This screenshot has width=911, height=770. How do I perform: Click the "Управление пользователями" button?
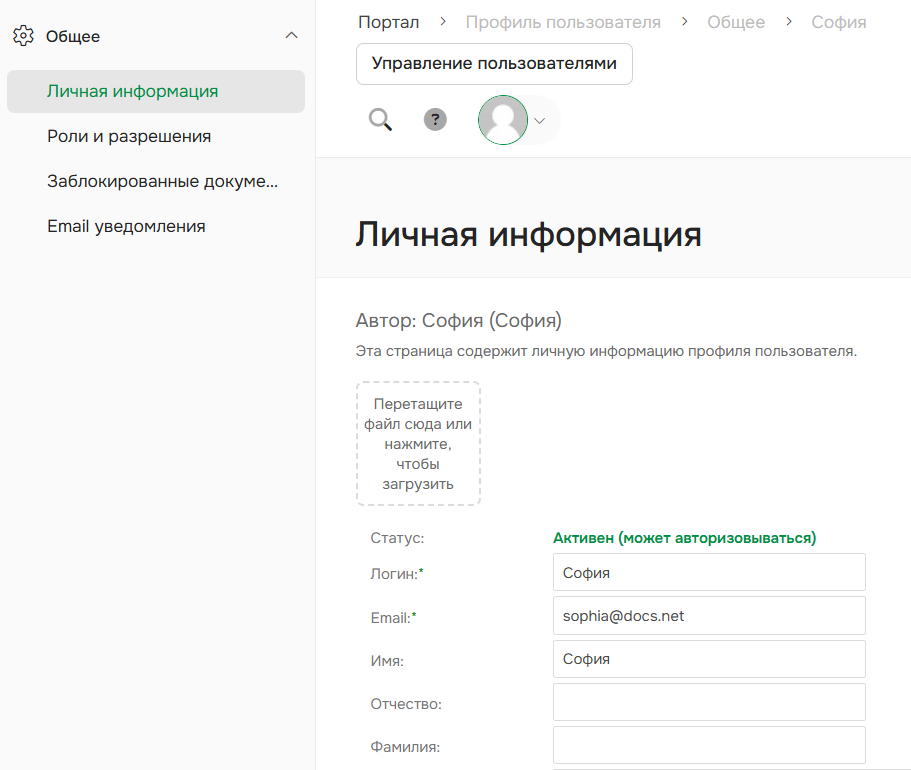[494, 63]
